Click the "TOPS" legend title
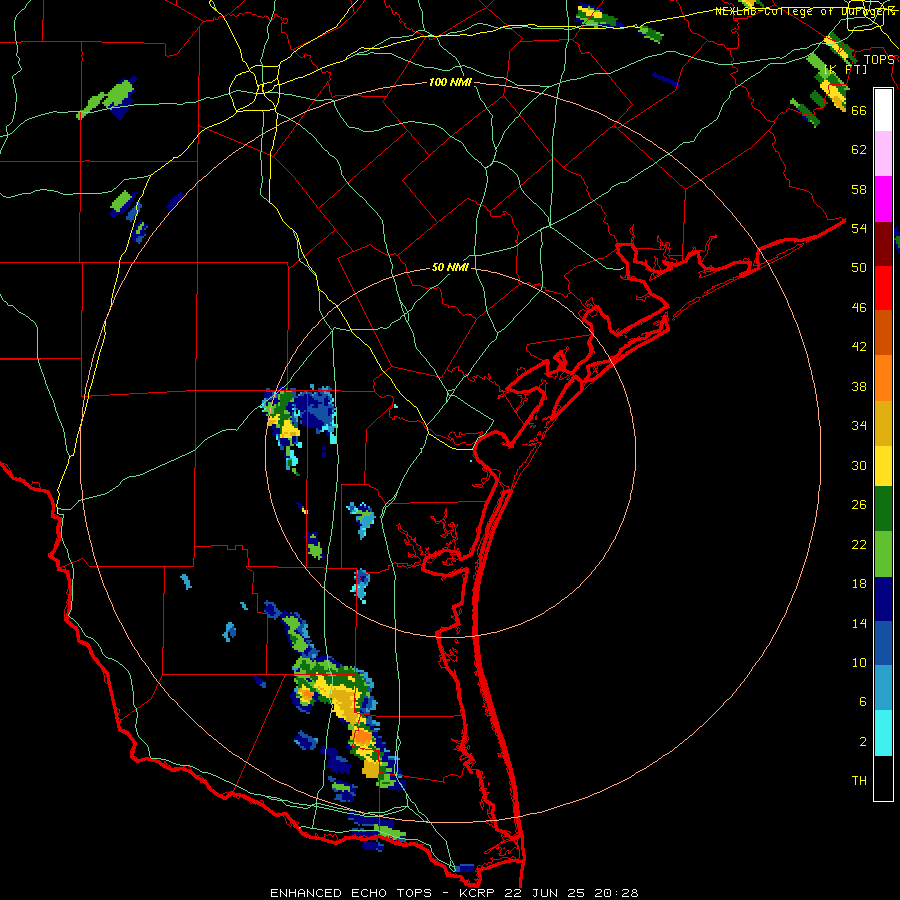900x900 pixels. tap(879, 60)
